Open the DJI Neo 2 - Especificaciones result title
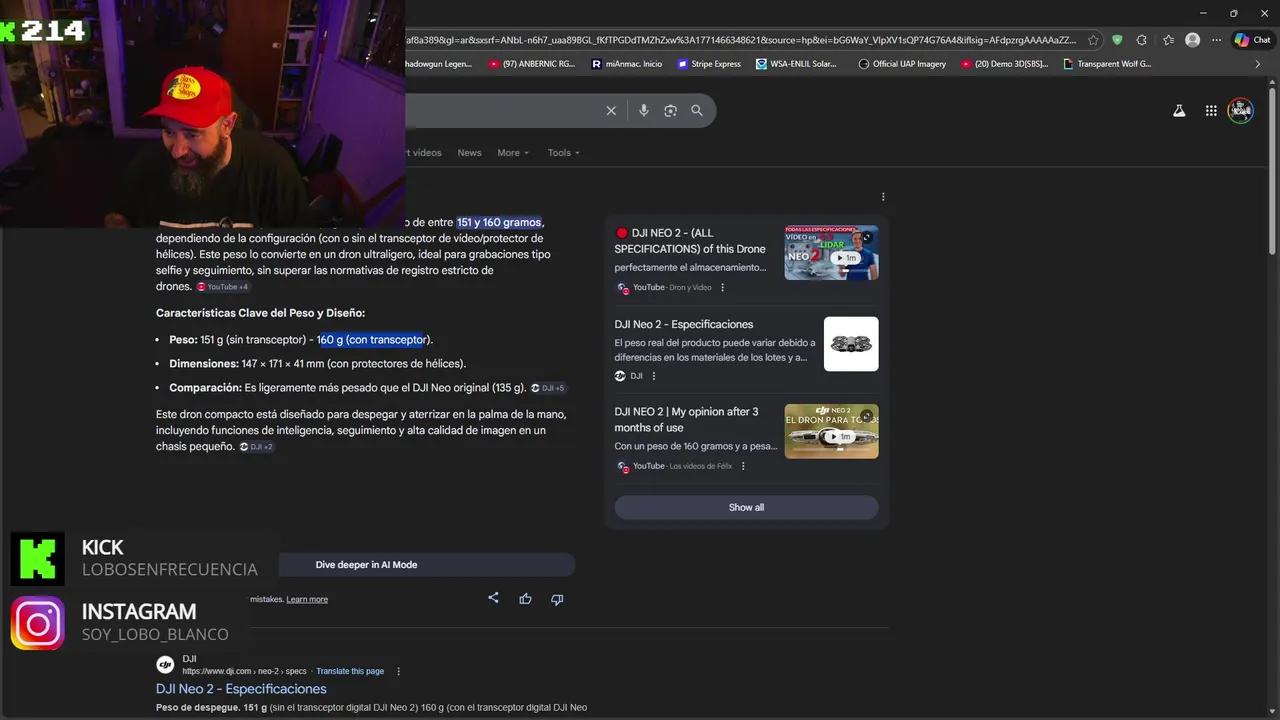This screenshot has height=720, width=1280. [x=241, y=689]
